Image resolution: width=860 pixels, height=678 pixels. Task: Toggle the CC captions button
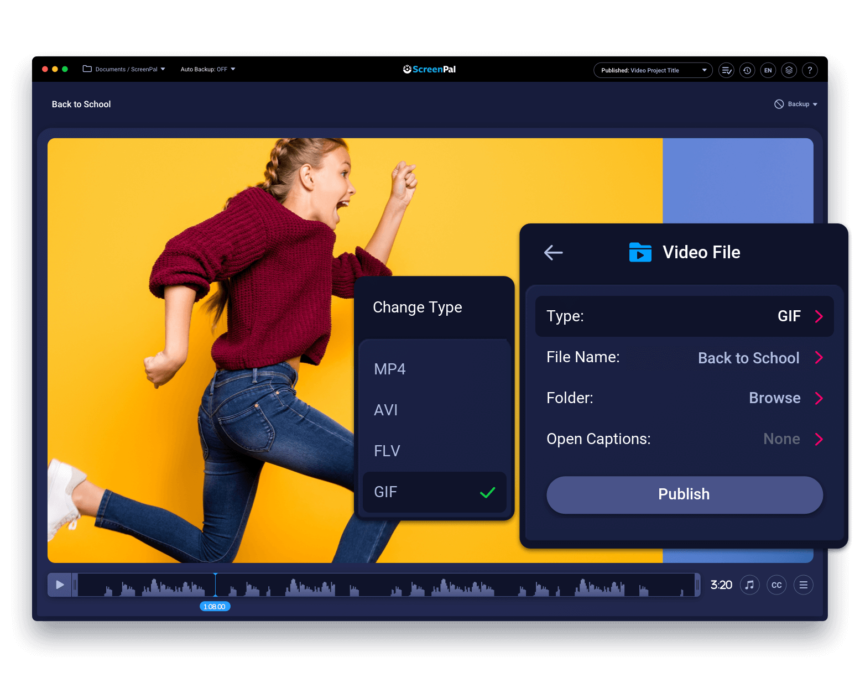tap(776, 585)
